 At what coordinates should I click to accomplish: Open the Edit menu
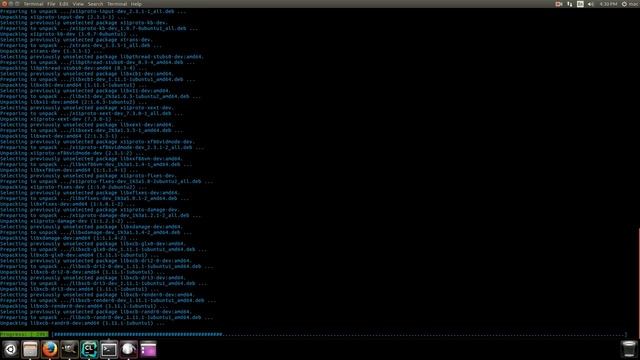pyautogui.click(x=64, y=4)
